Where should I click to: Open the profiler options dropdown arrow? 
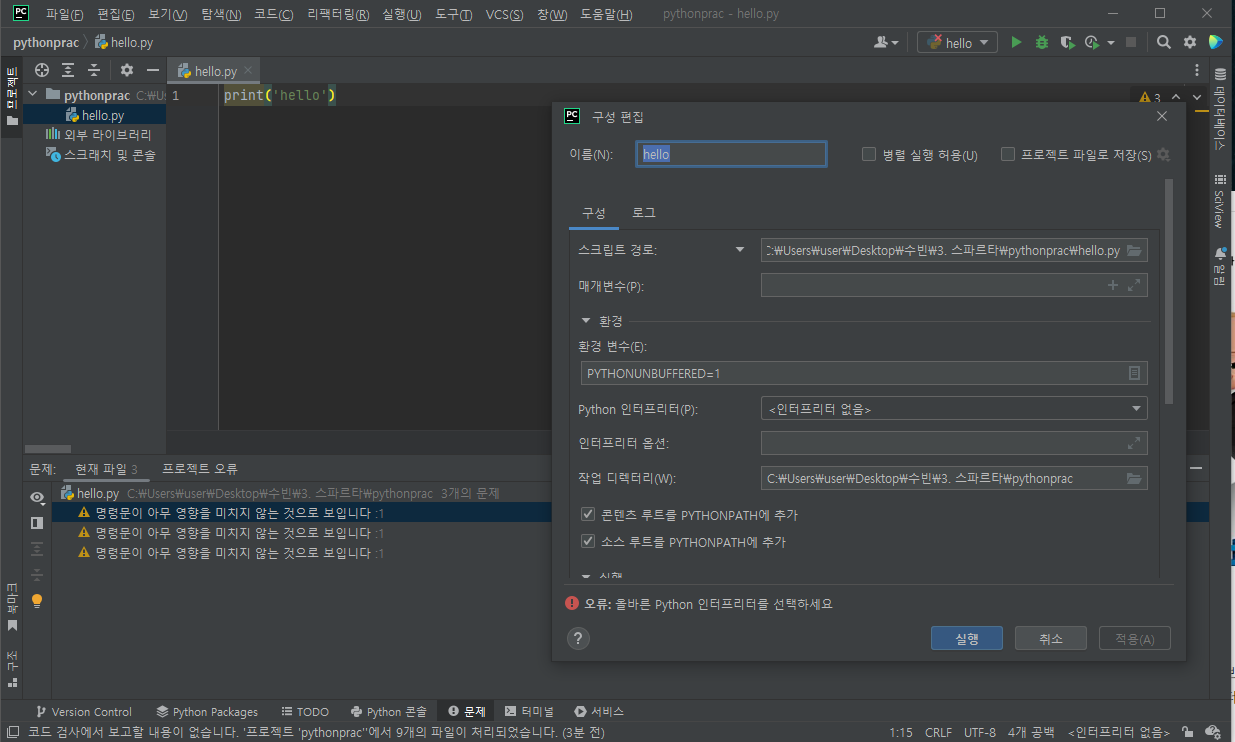(1111, 43)
